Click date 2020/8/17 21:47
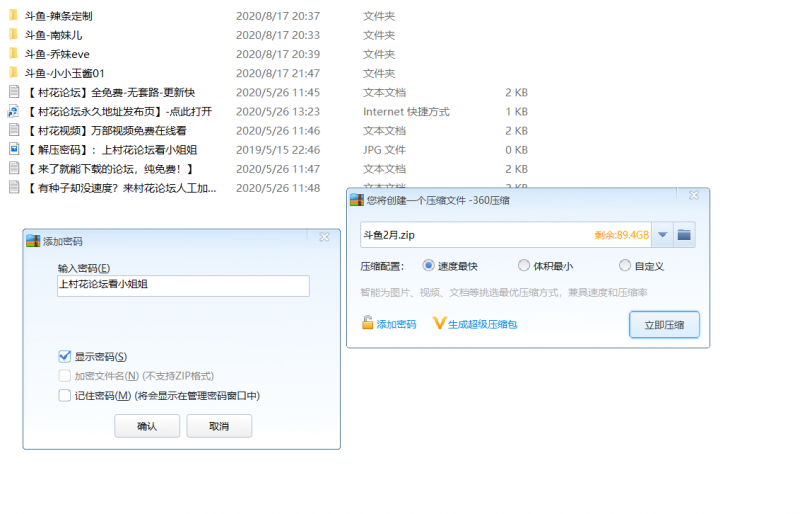Viewport: 800px width, 514px height. coord(278,73)
